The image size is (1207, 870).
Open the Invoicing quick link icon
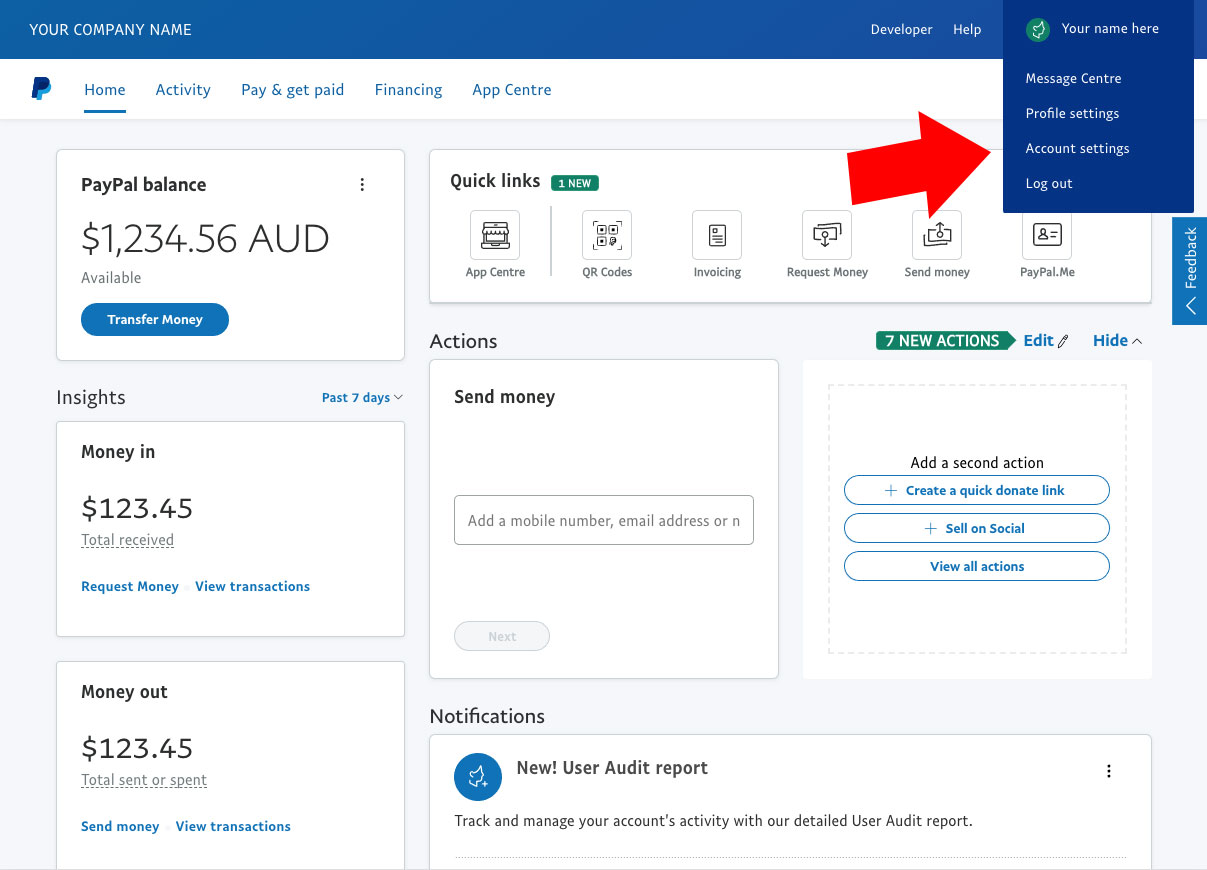[x=717, y=235]
